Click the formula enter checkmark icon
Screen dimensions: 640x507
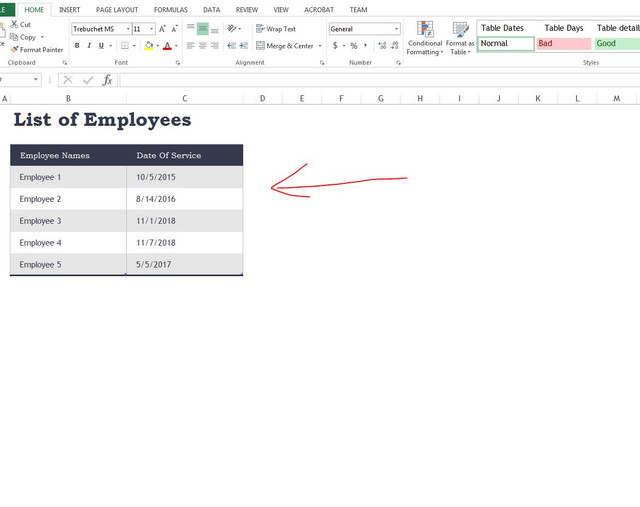pyautogui.click(x=88, y=80)
